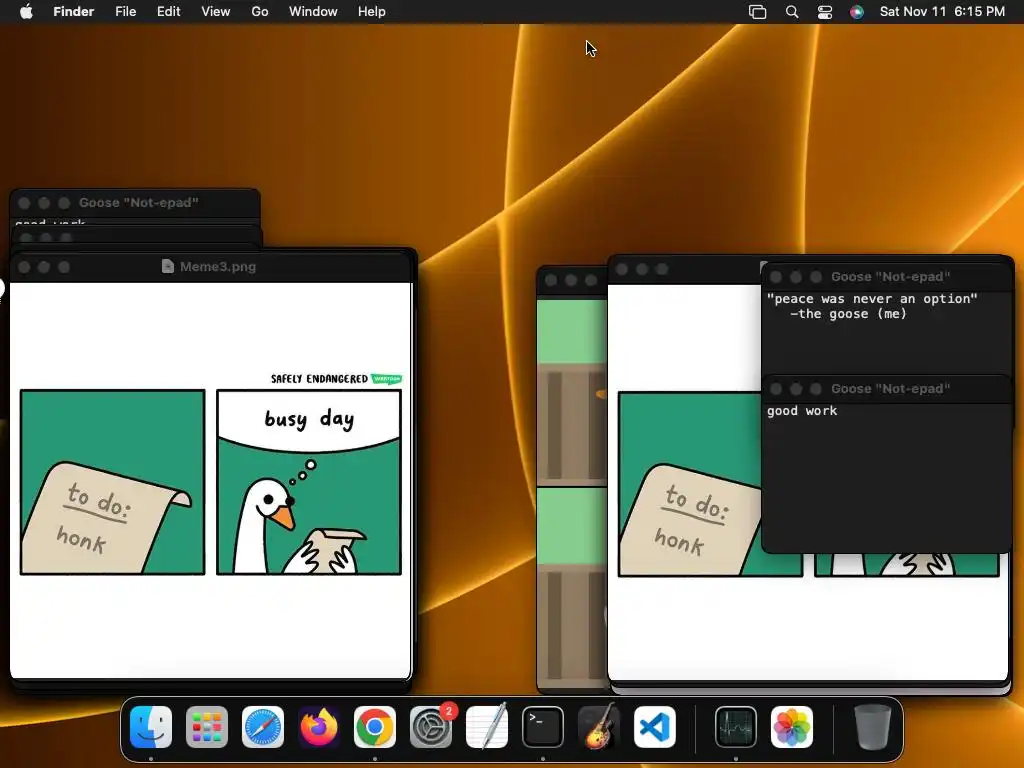Launch Firefox from the Dock
1024x768 pixels.
click(x=319, y=727)
